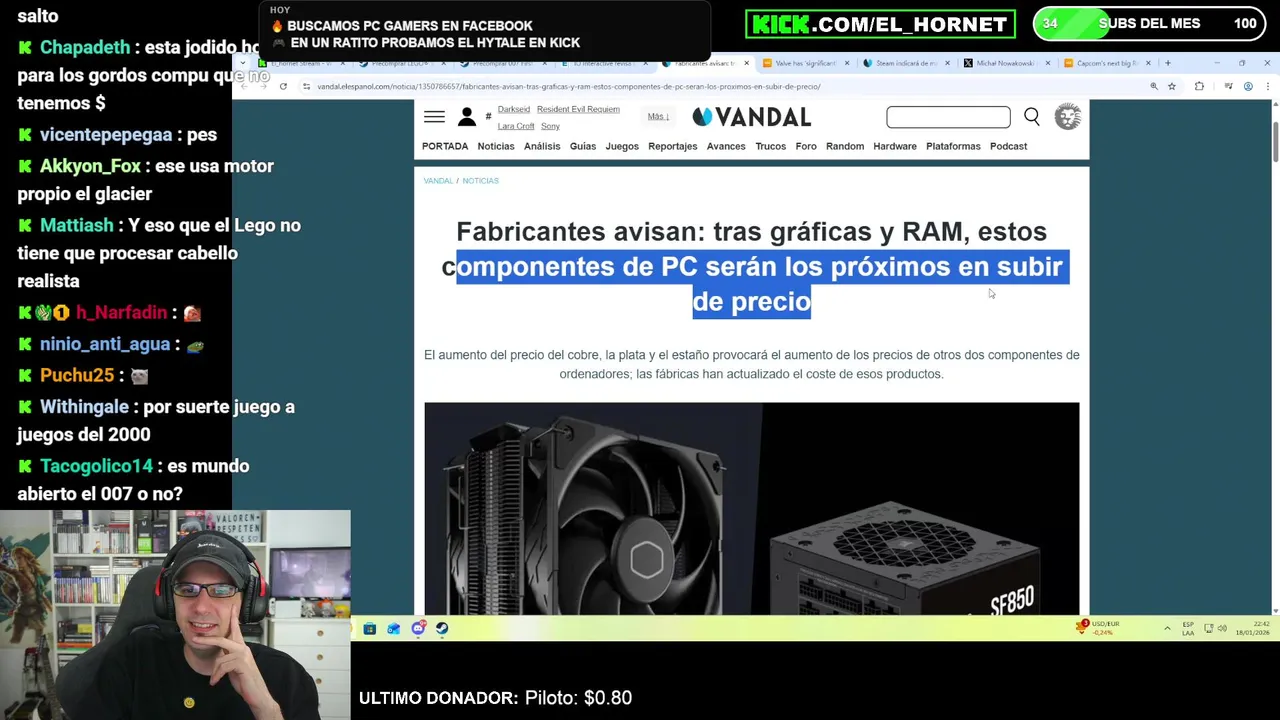Click the VANDAL site logo
Screen dimensions: 1280x720
(752, 117)
